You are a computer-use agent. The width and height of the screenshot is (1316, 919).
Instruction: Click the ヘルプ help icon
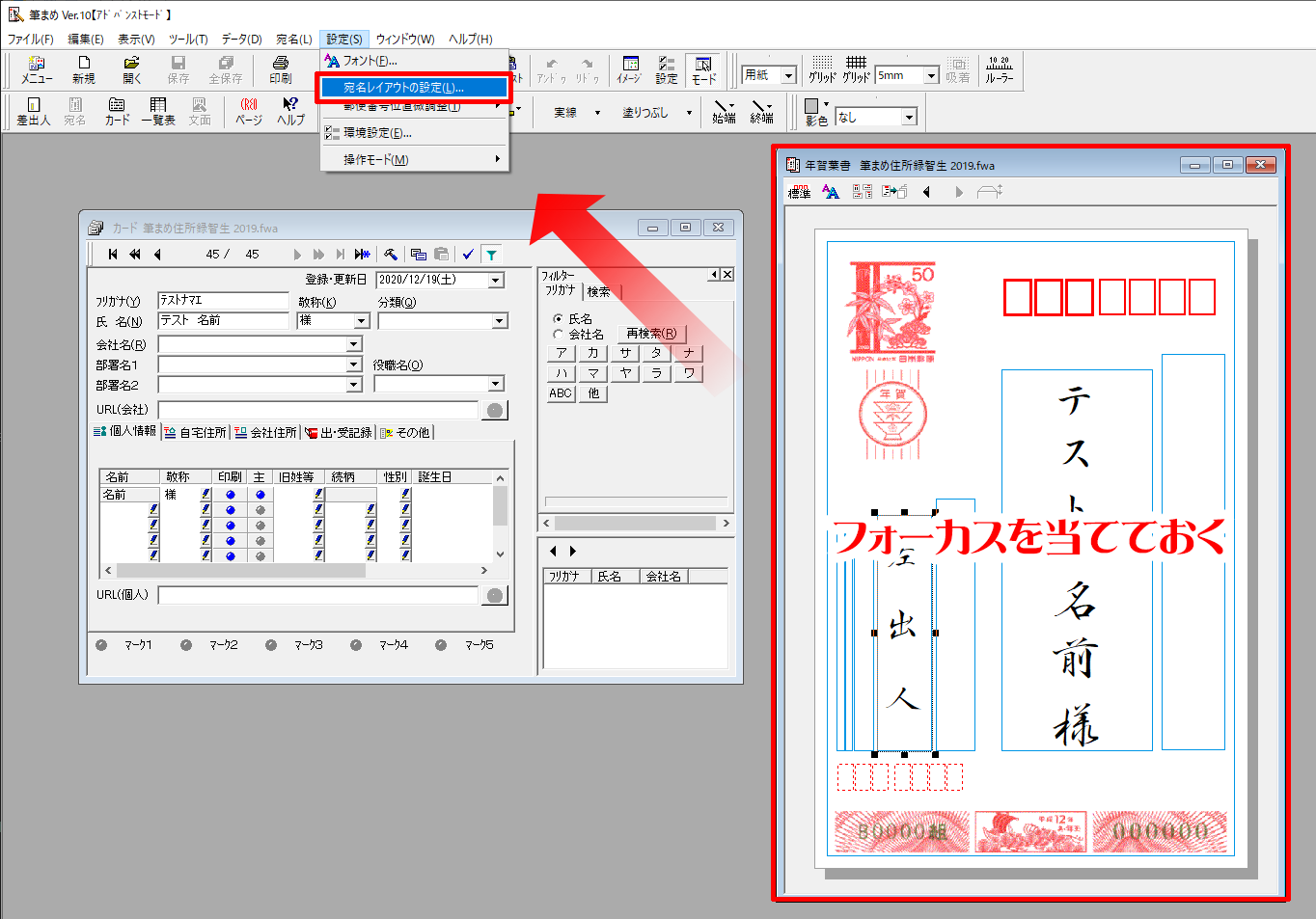(x=290, y=112)
